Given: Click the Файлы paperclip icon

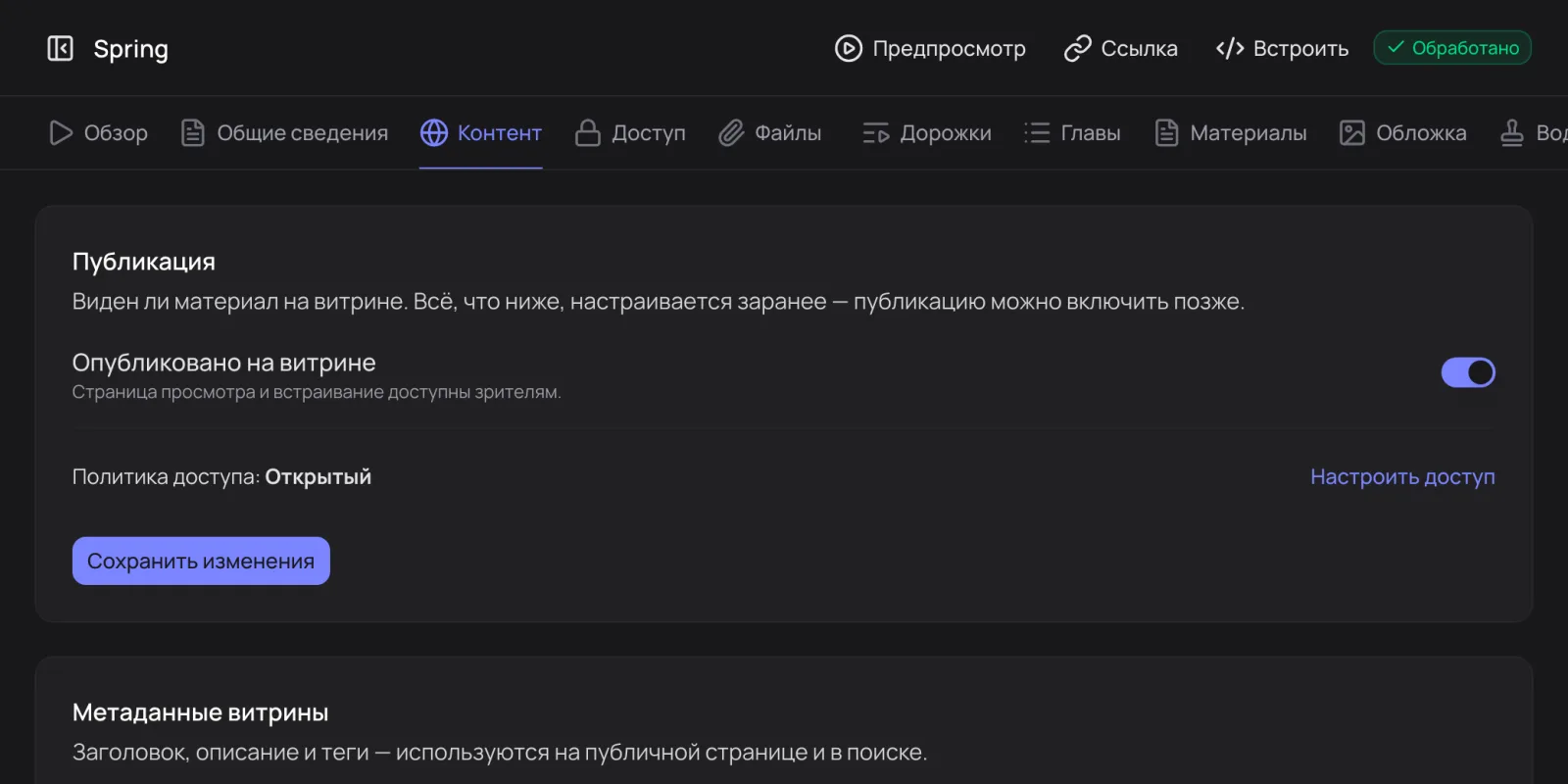Looking at the screenshot, I should (x=731, y=132).
